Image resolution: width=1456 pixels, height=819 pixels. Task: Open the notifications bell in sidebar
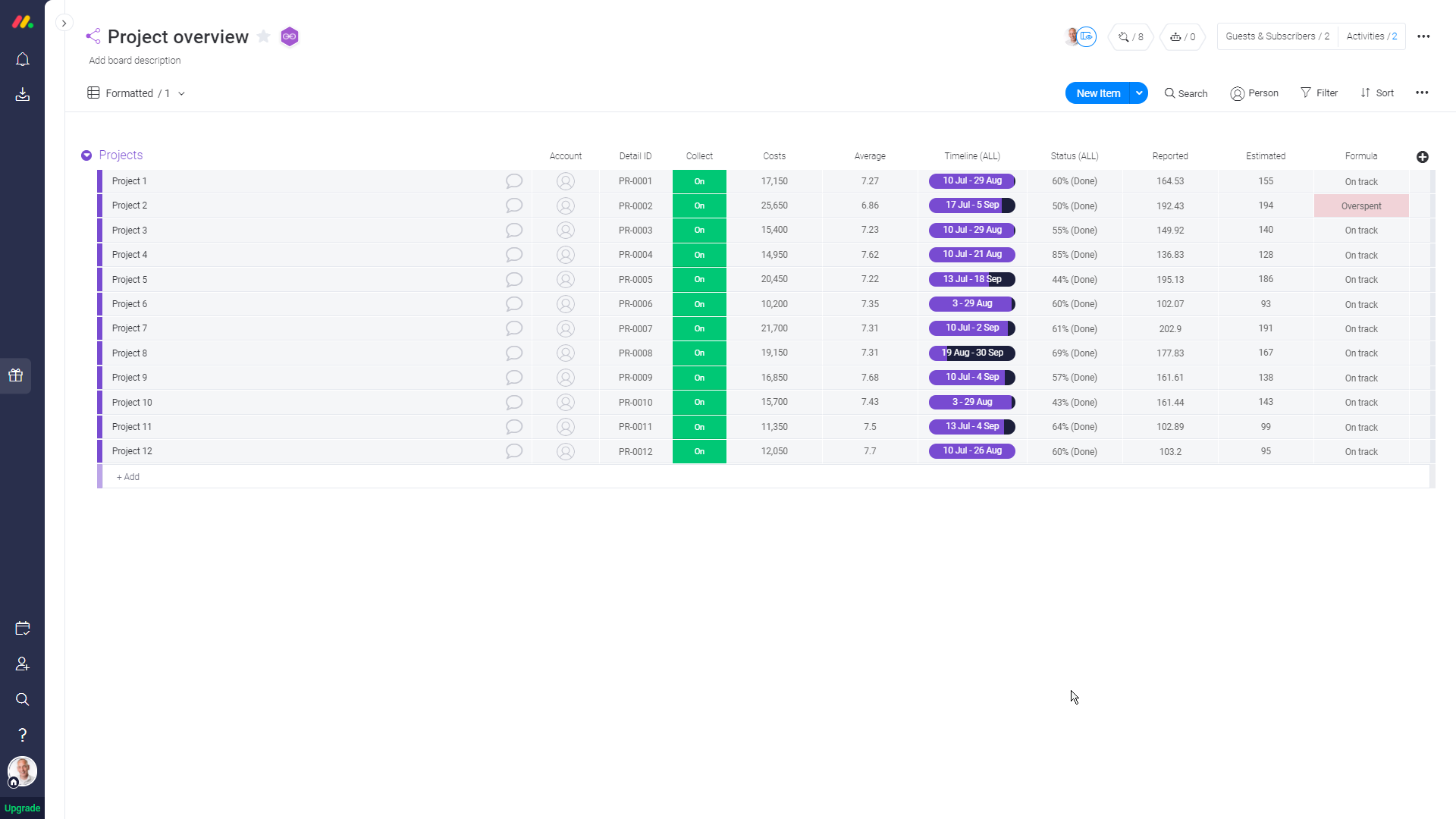coord(23,59)
